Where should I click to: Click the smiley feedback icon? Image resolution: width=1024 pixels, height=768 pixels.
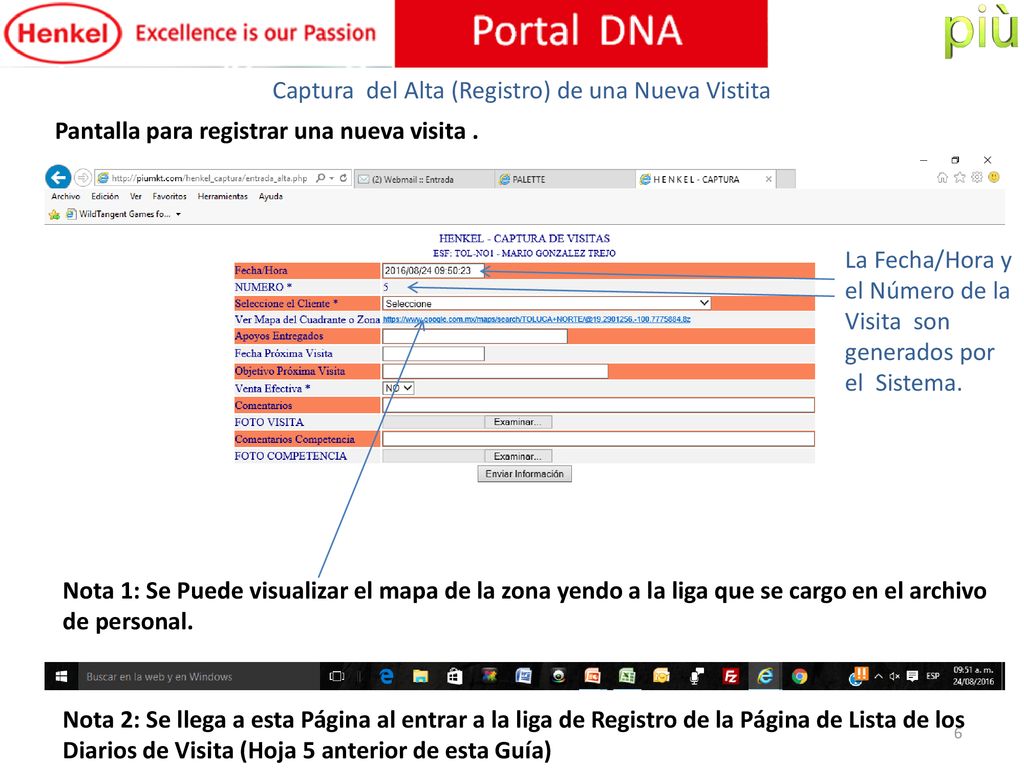pyautogui.click(x=994, y=177)
